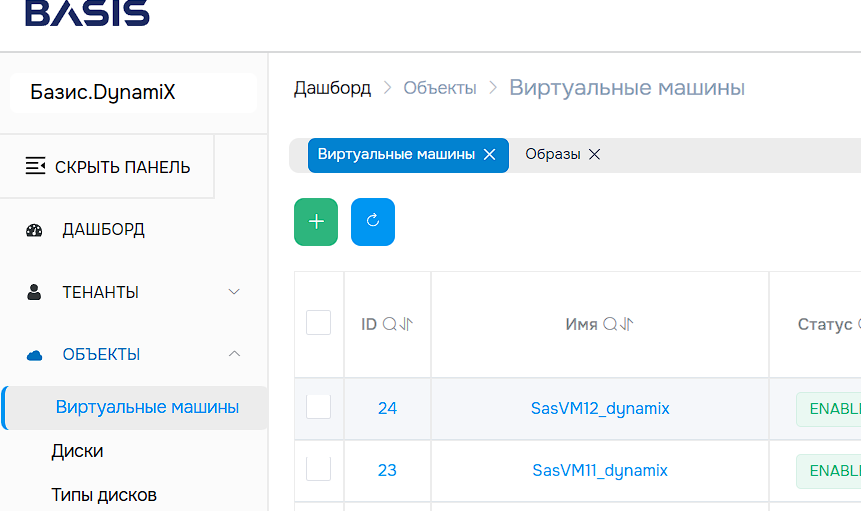Viewport: 861px width, 511px height.
Task: Check the box for row SasVM12_dynamix
Action: coord(318,407)
